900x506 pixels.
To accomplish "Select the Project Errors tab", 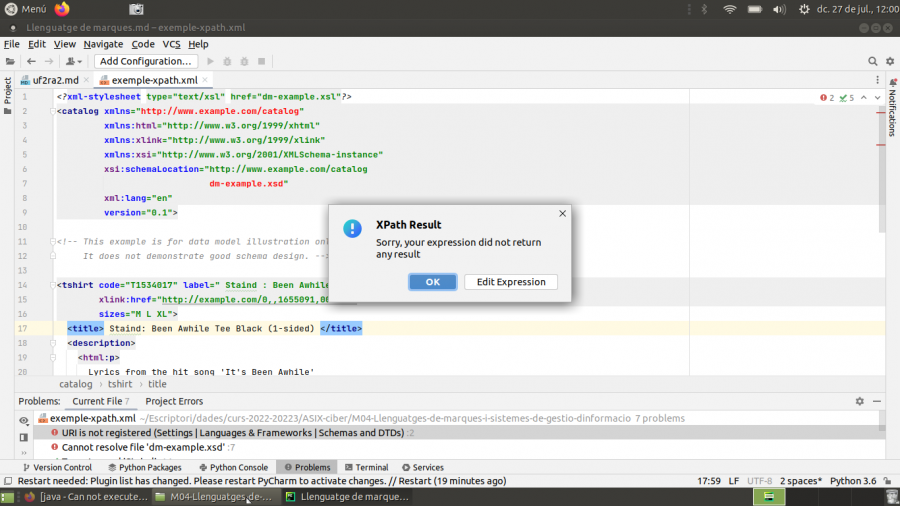I will 174,402.
